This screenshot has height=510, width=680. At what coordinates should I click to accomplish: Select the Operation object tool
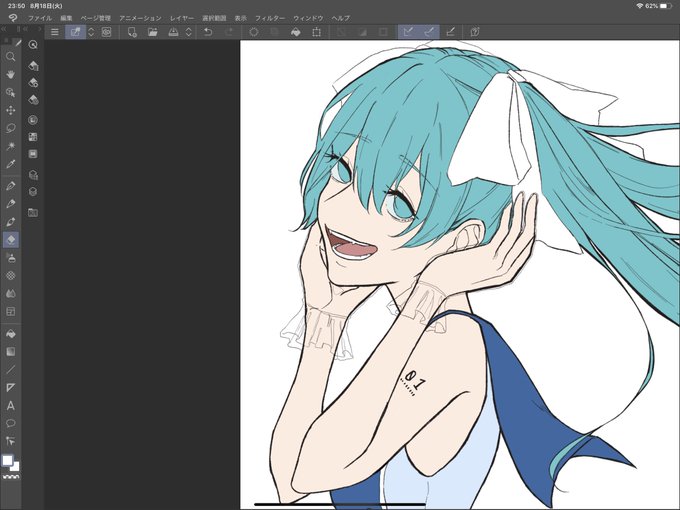click(x=11, y=92)
